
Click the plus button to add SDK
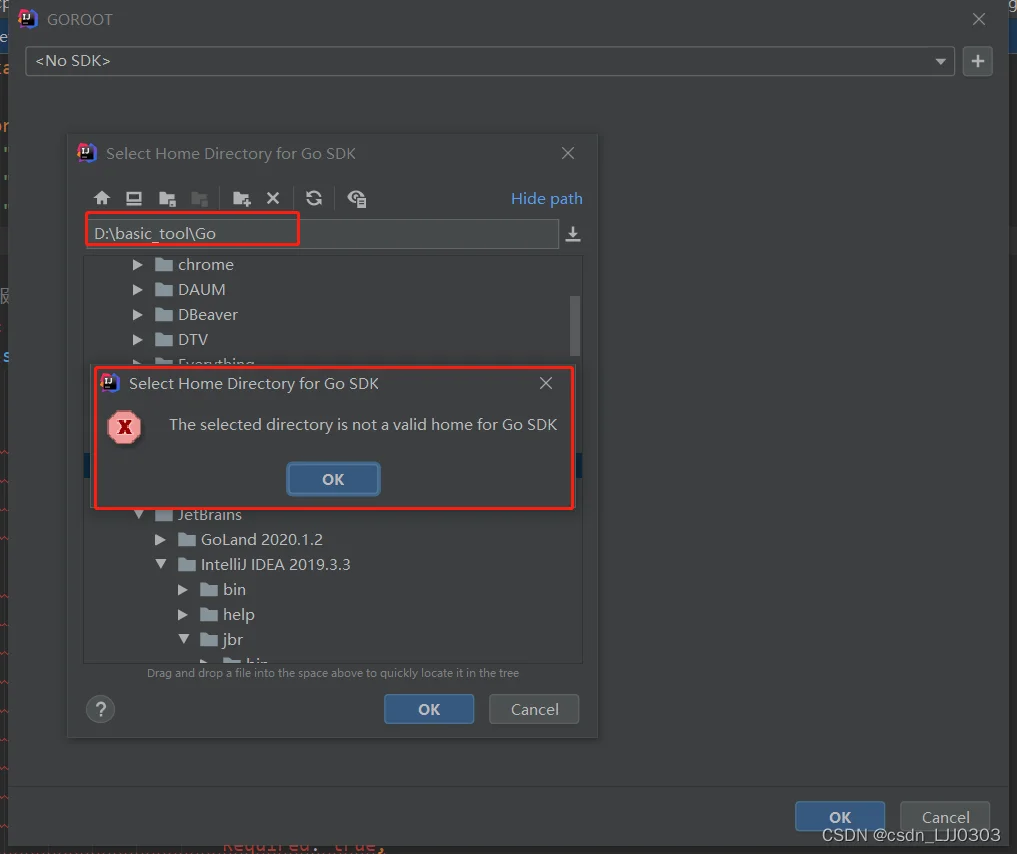point(977,61)
